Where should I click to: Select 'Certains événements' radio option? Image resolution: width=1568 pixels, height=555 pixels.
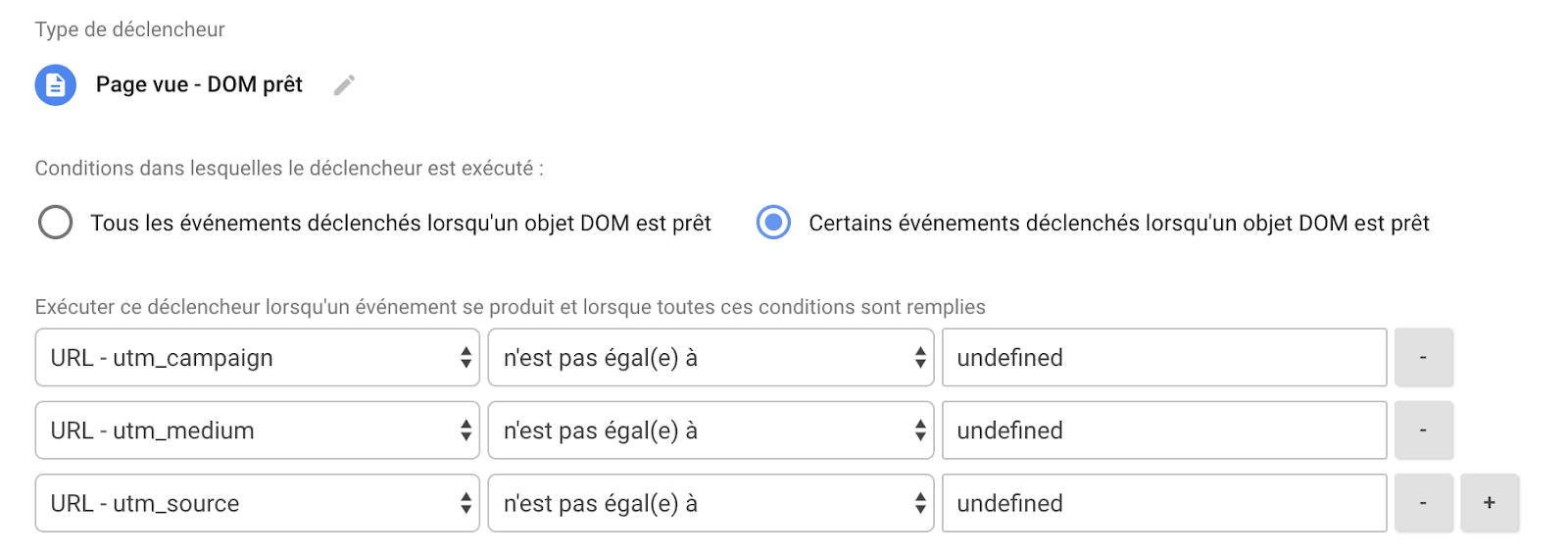point(773,223)
